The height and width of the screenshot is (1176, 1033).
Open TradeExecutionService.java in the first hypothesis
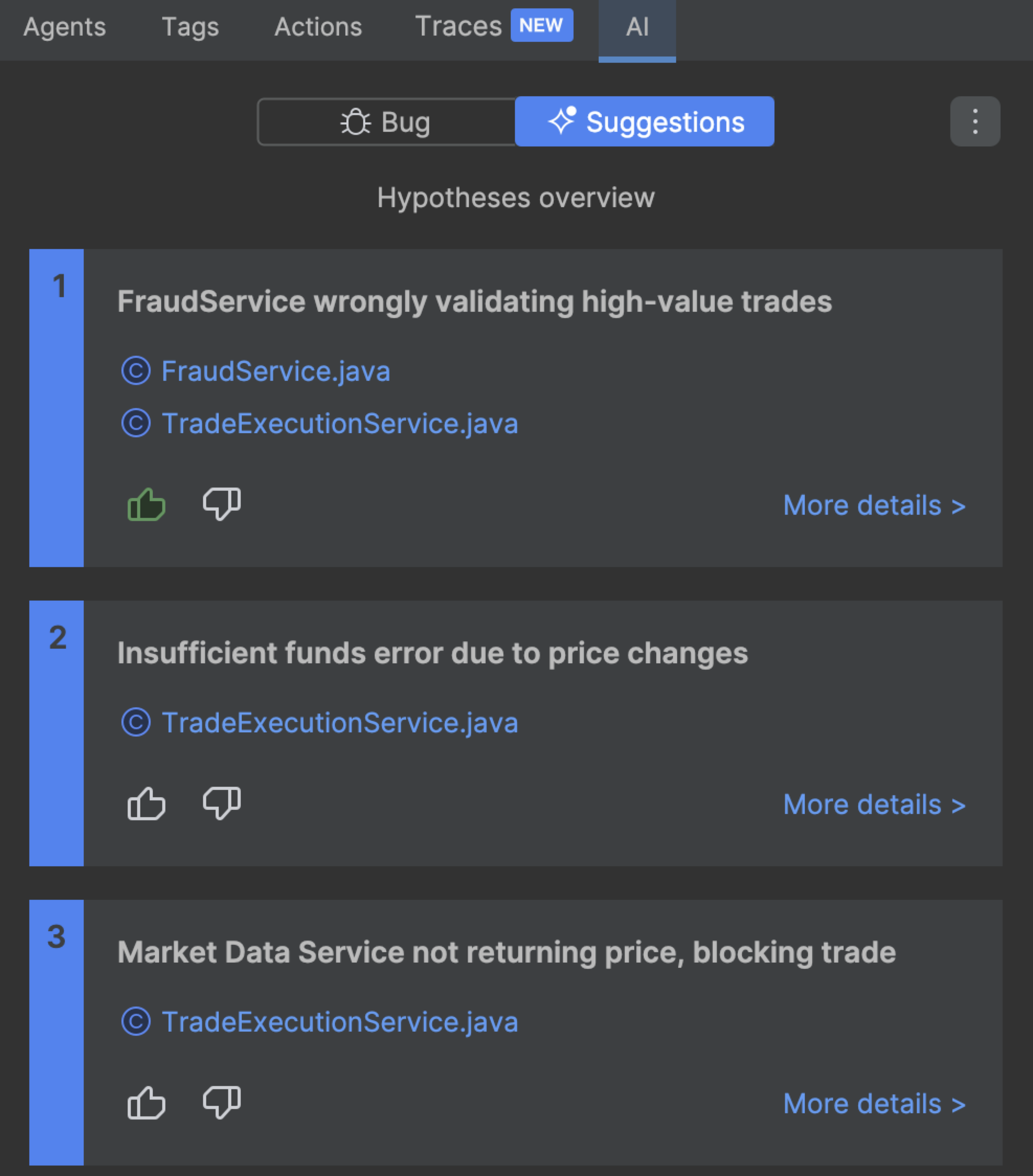(340, 423)
